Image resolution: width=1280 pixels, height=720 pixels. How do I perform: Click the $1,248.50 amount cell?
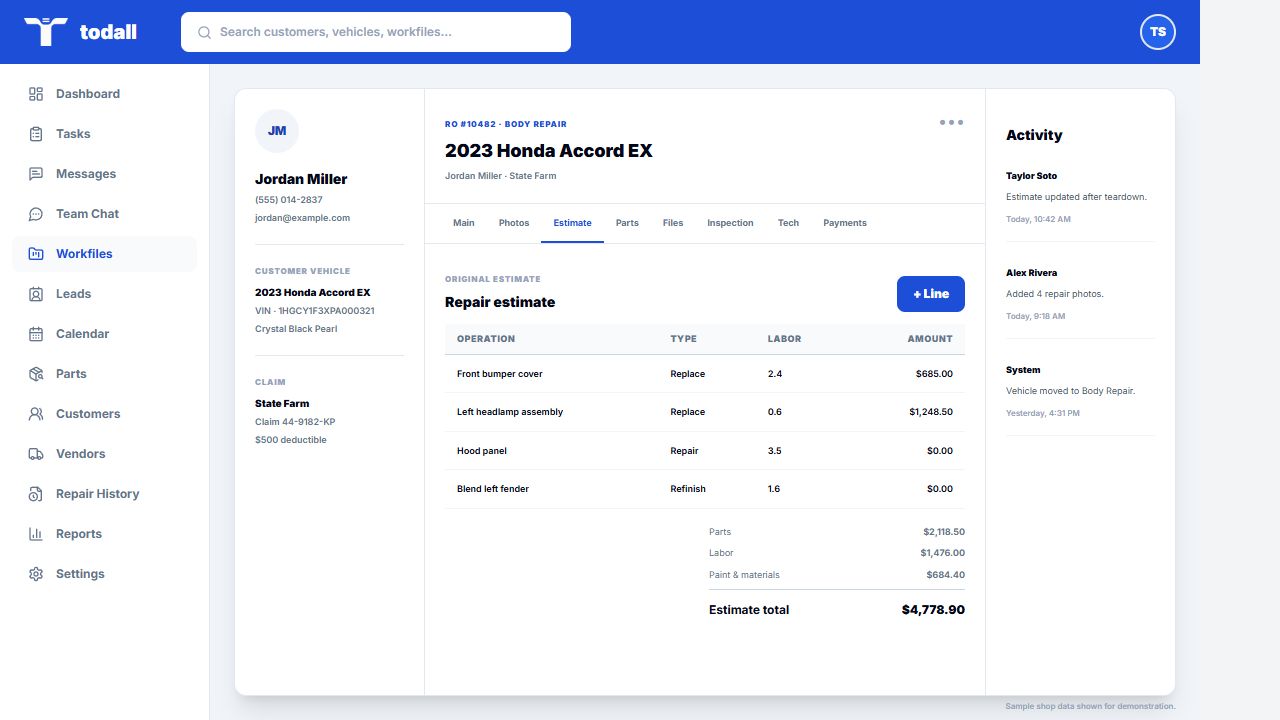pyautogui.click(x=931, y=412)
